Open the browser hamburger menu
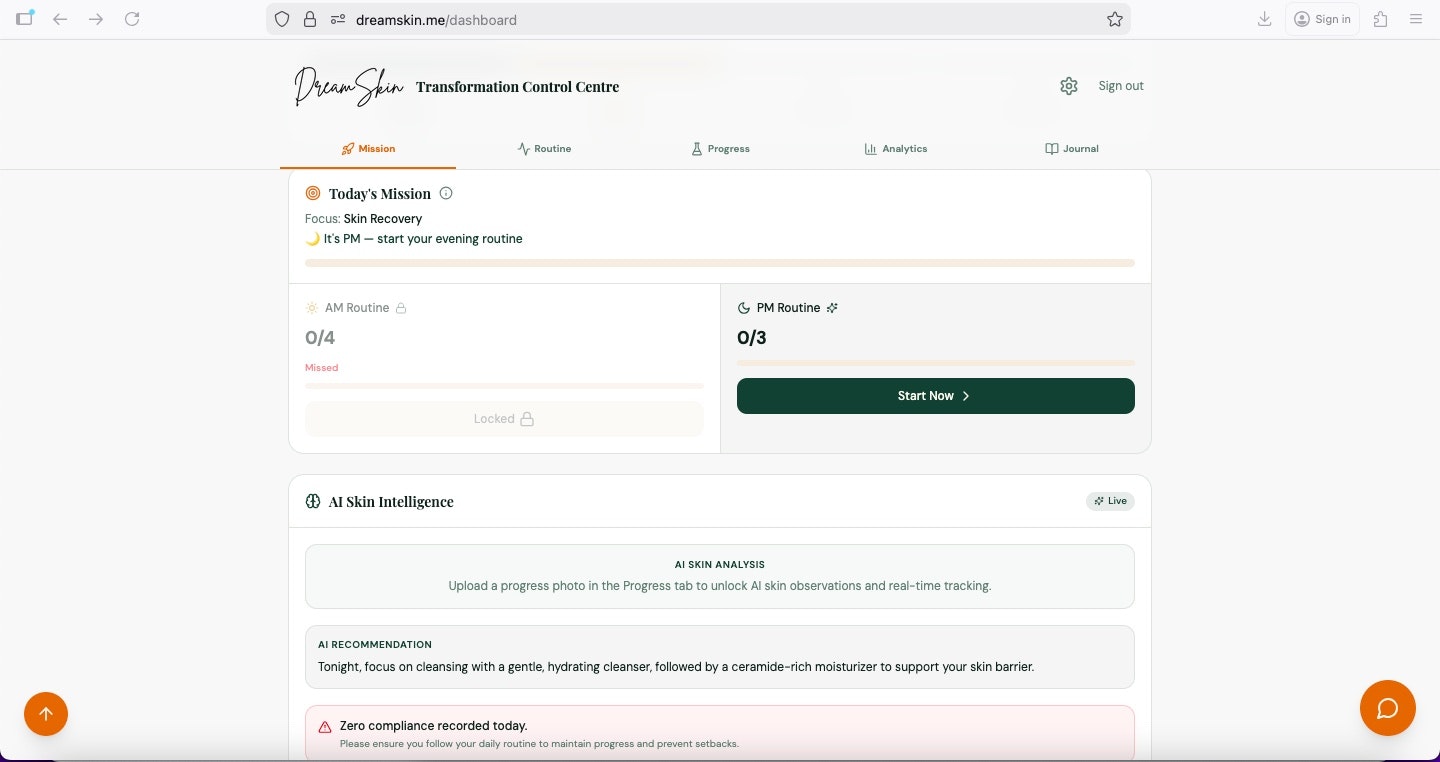Viewport: 1440px width, 762px height. pos(1415,19)
